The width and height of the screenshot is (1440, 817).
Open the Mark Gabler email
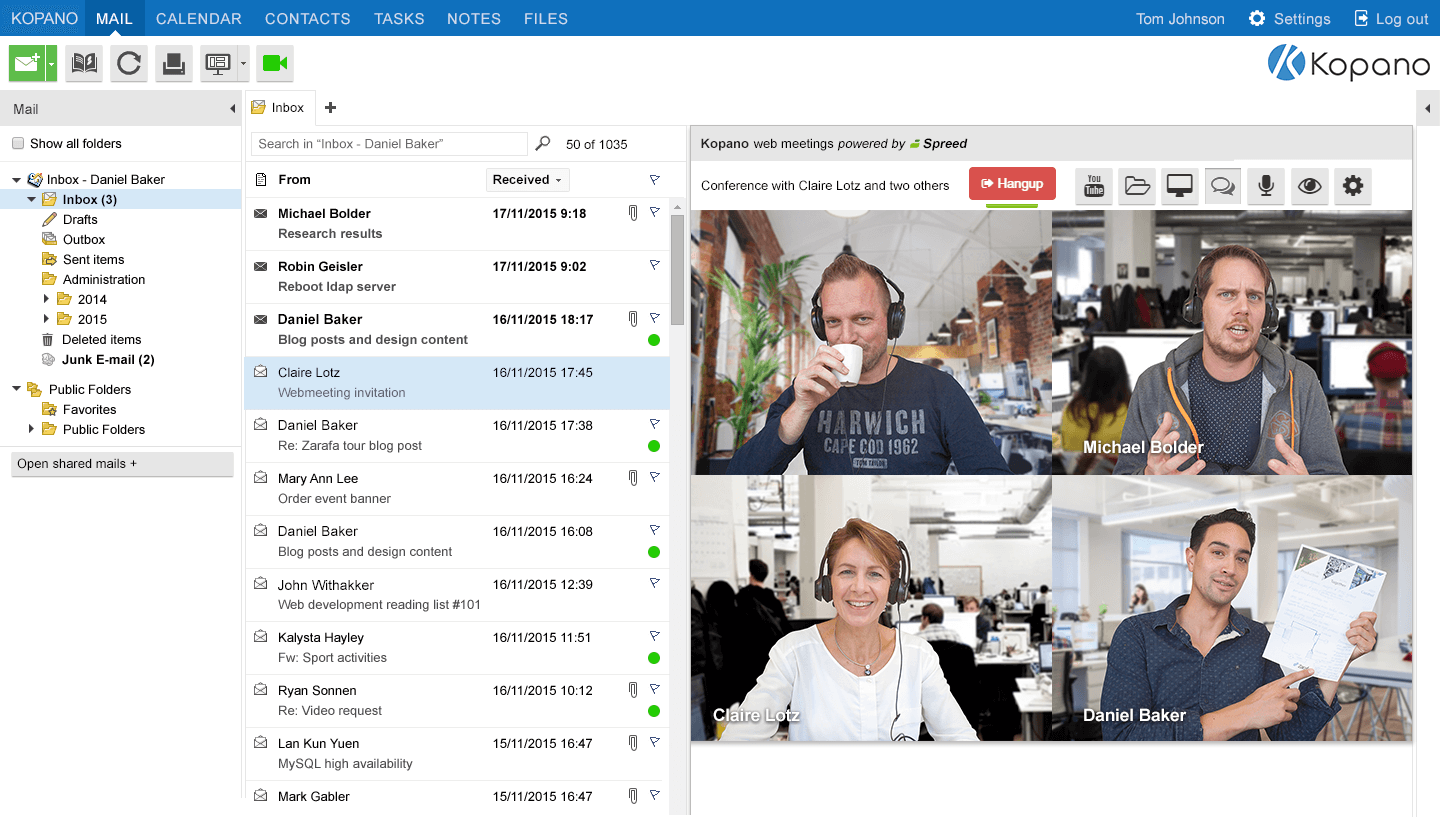(x=457, y=797)
